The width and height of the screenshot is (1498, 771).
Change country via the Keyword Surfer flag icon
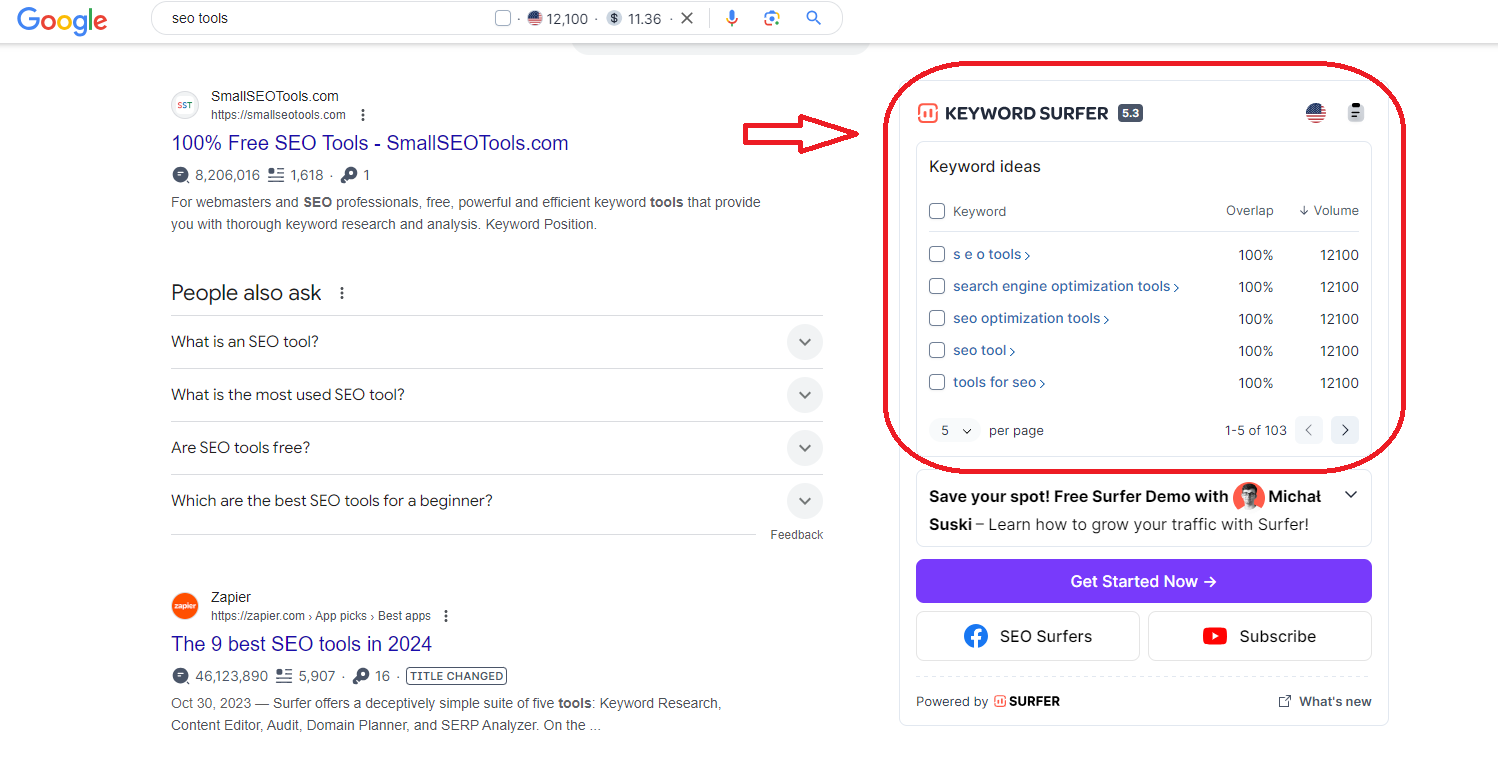(1316, 113)
